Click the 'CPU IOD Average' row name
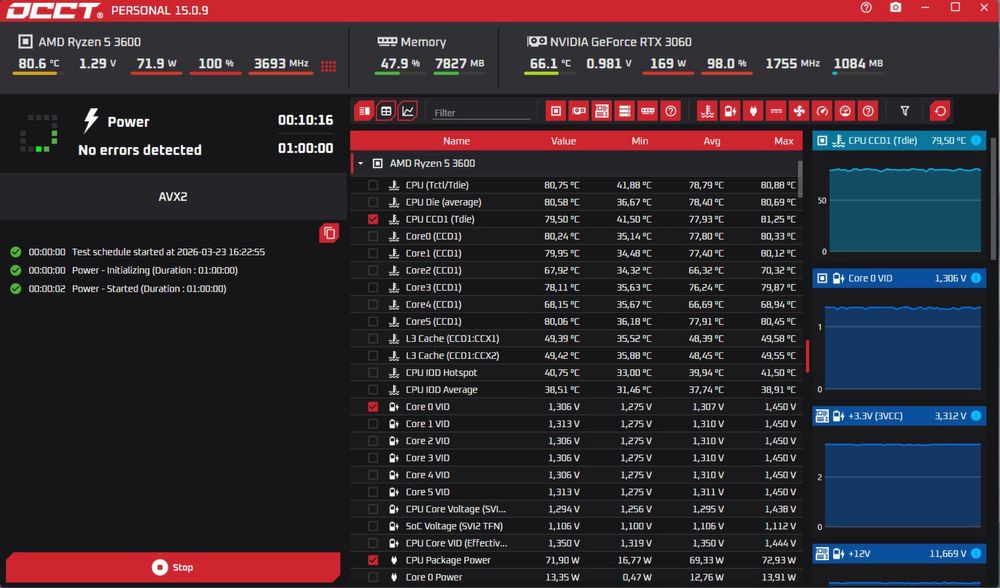Screen dimensions: 1000x588 [441, 390]
